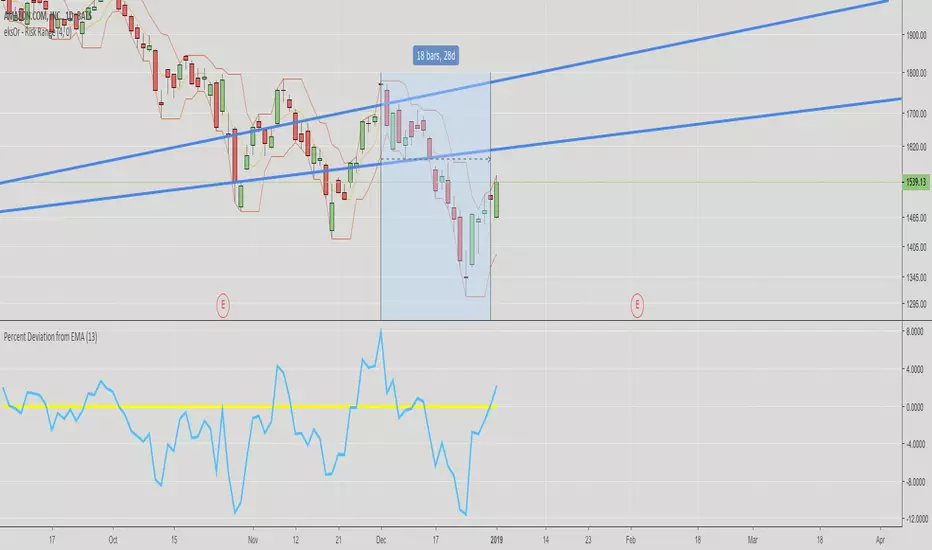Click the 1295.00 price axis label
The height and width of the screenshot is (550, 932).
point(916,304)
